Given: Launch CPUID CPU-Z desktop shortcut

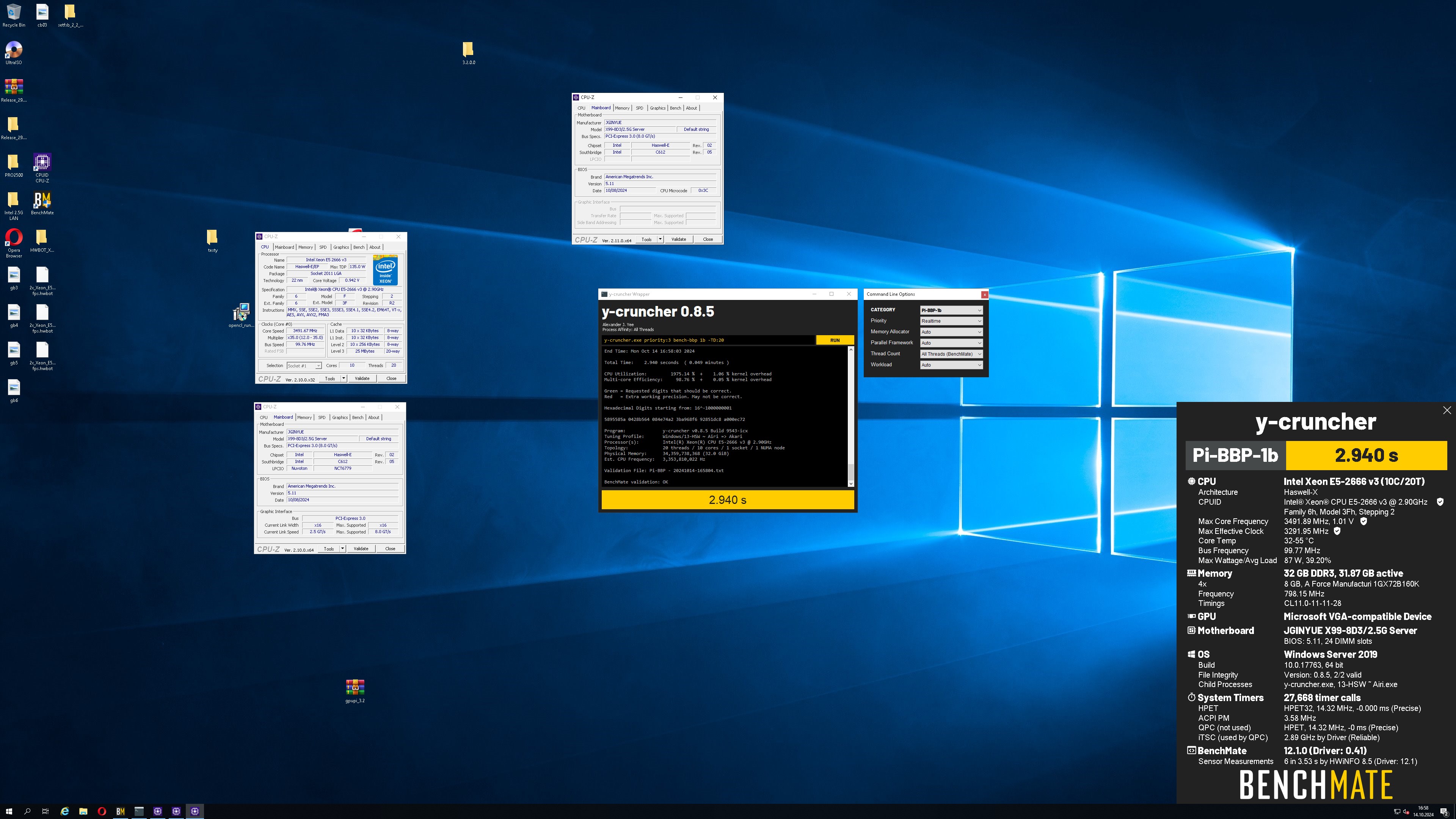Looking at the screenshot, I should [x=42, y=167].
